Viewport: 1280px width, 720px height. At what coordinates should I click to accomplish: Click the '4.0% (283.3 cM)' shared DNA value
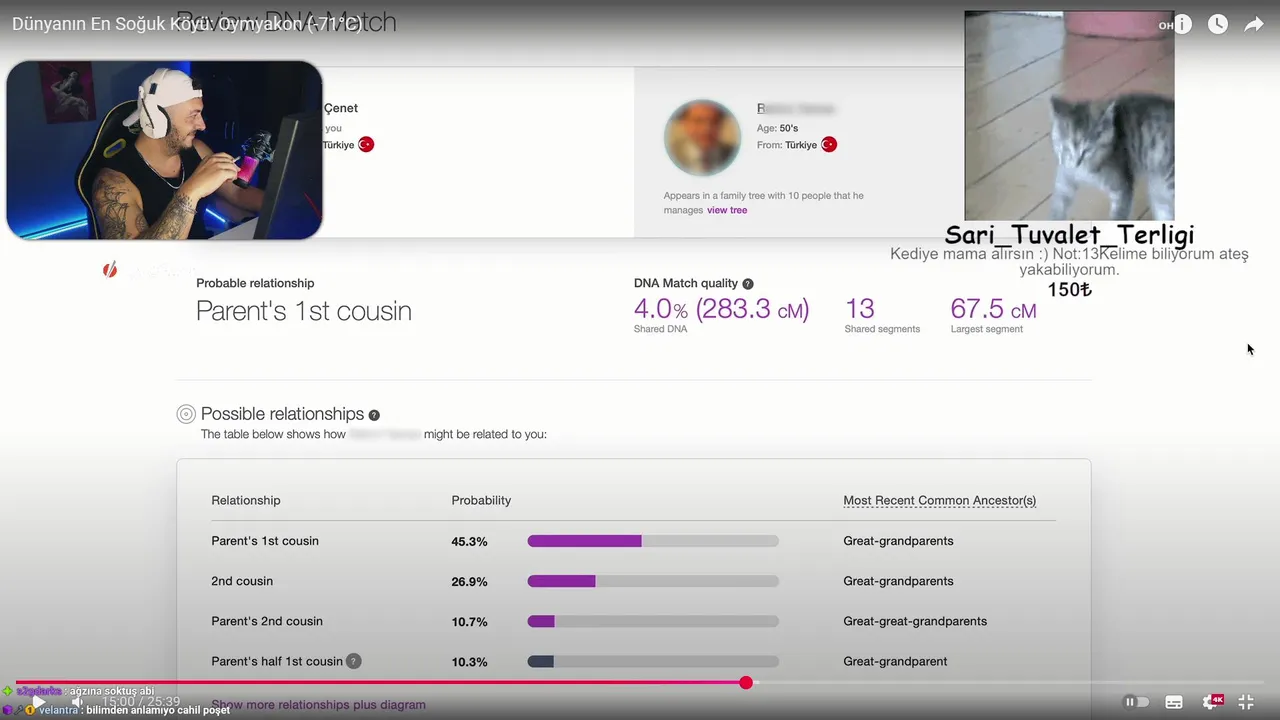coord(721,309)
